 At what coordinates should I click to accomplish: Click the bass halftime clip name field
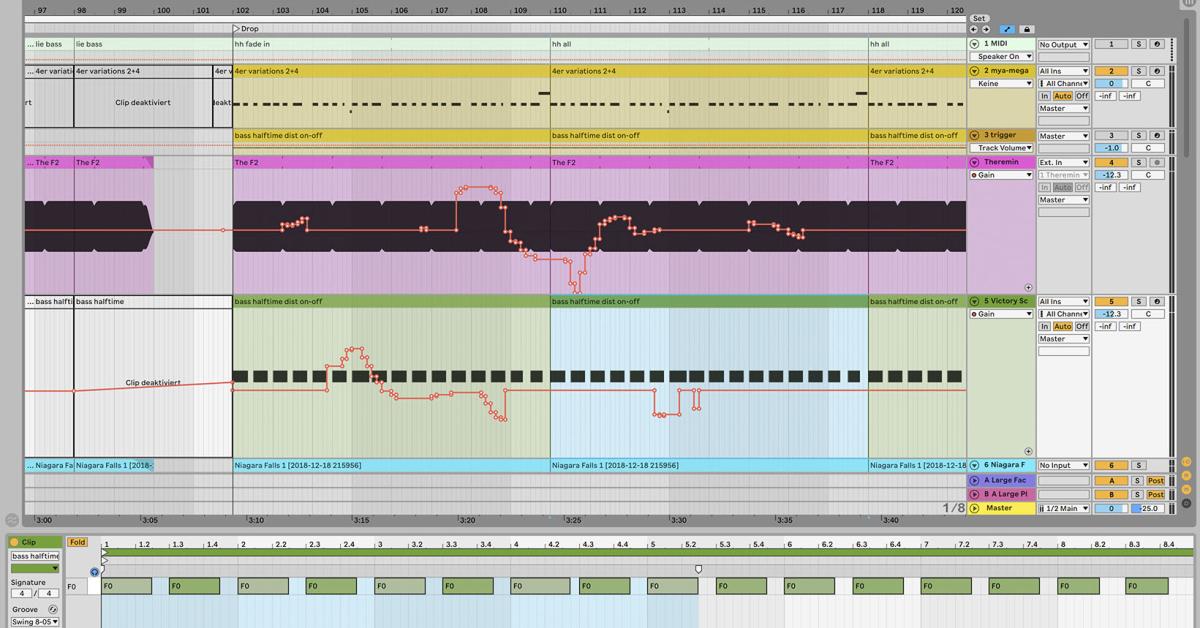tap(36, 556)
